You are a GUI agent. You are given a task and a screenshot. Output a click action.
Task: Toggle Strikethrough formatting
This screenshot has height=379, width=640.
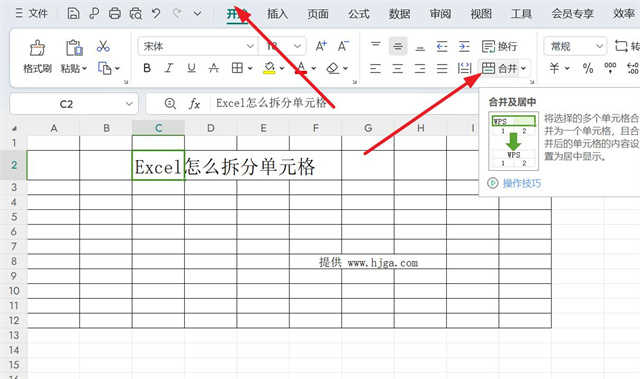[x=214, y=68]
